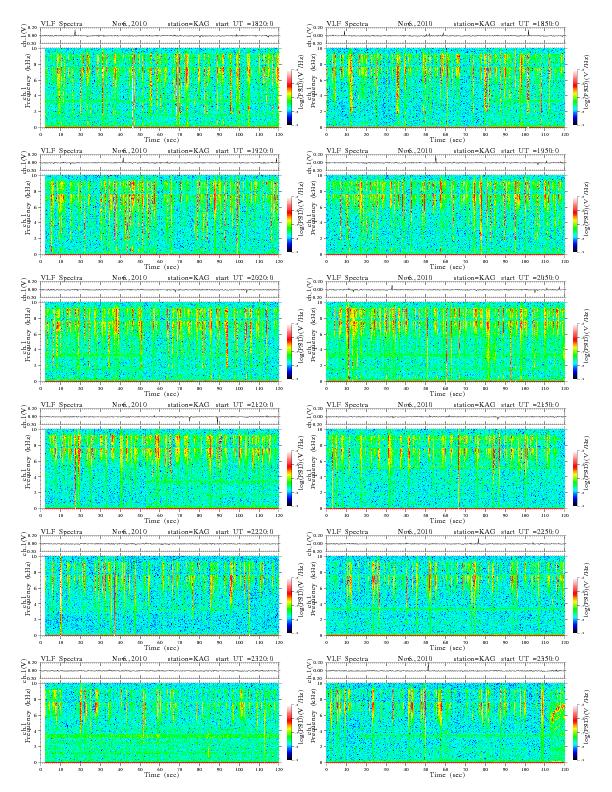Viewport: 612px width, 792px height.
Task: Select the spectrogram plot starting UT 1920
Action: 160,215
